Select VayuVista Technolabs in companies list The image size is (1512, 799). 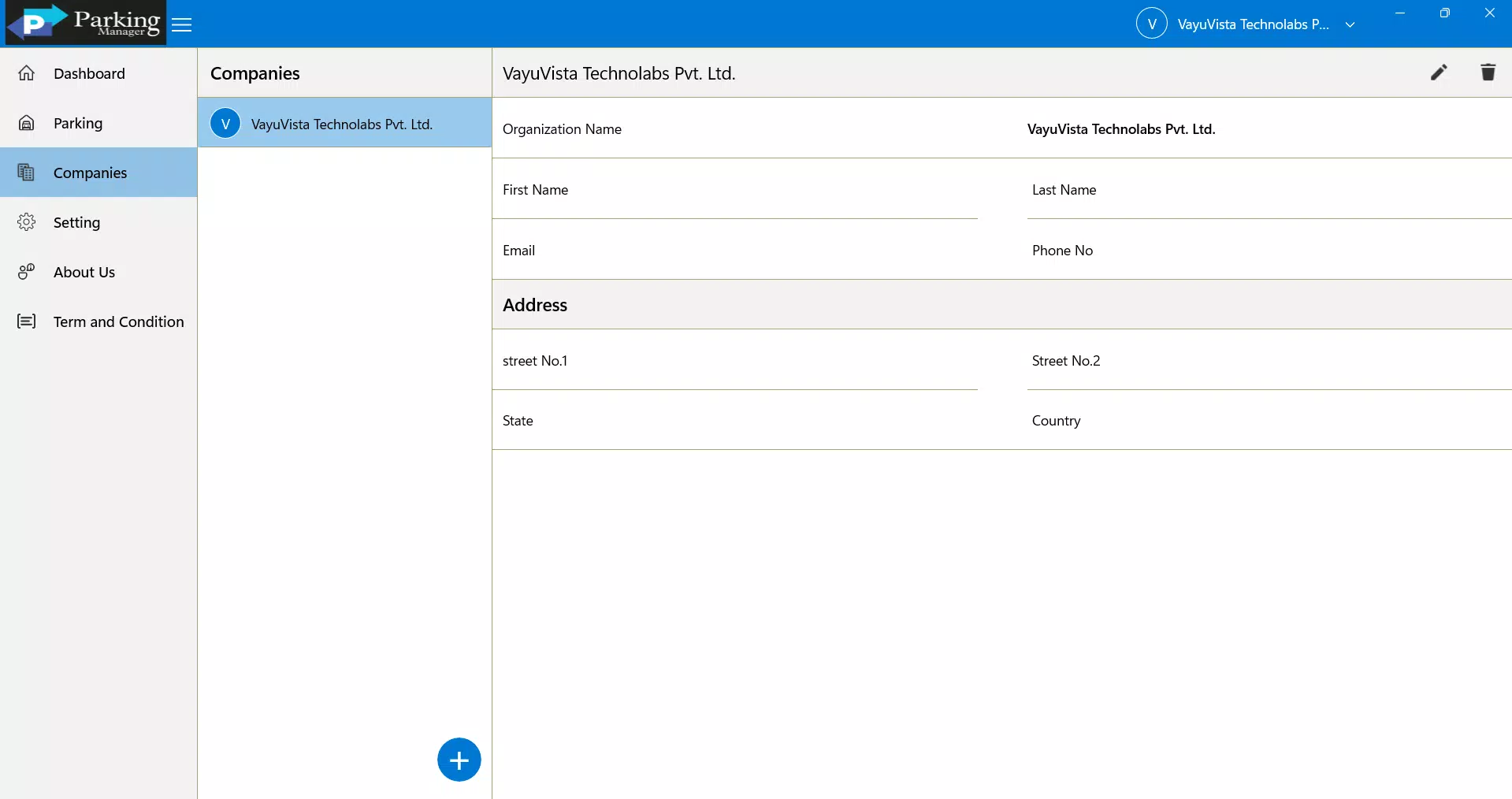pyautogui.click(x=344, y=123)
